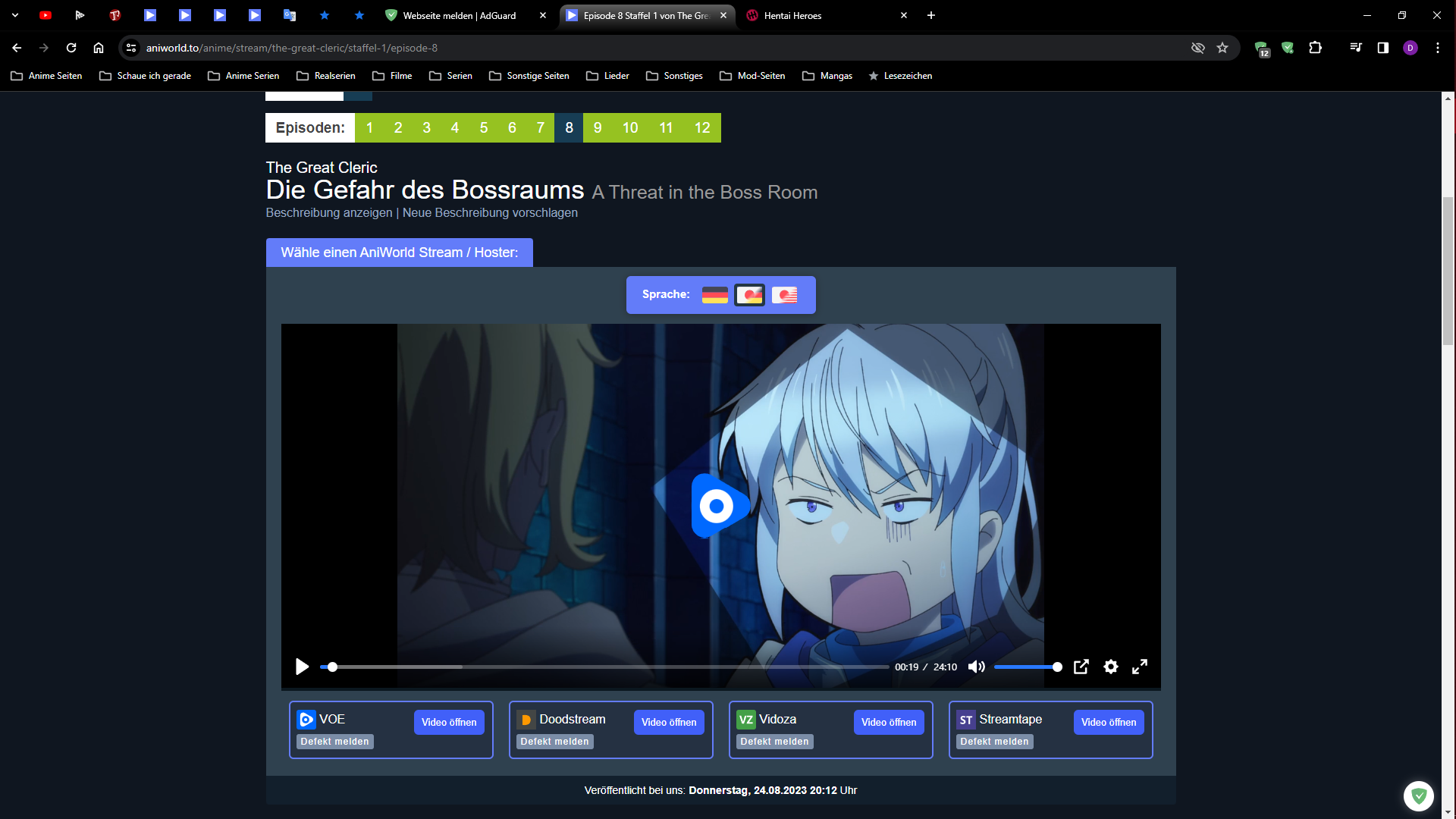Report VOE defect via Defekt melden
The width and height of the screenshot is (1456, 819).
tap(334, 742)
